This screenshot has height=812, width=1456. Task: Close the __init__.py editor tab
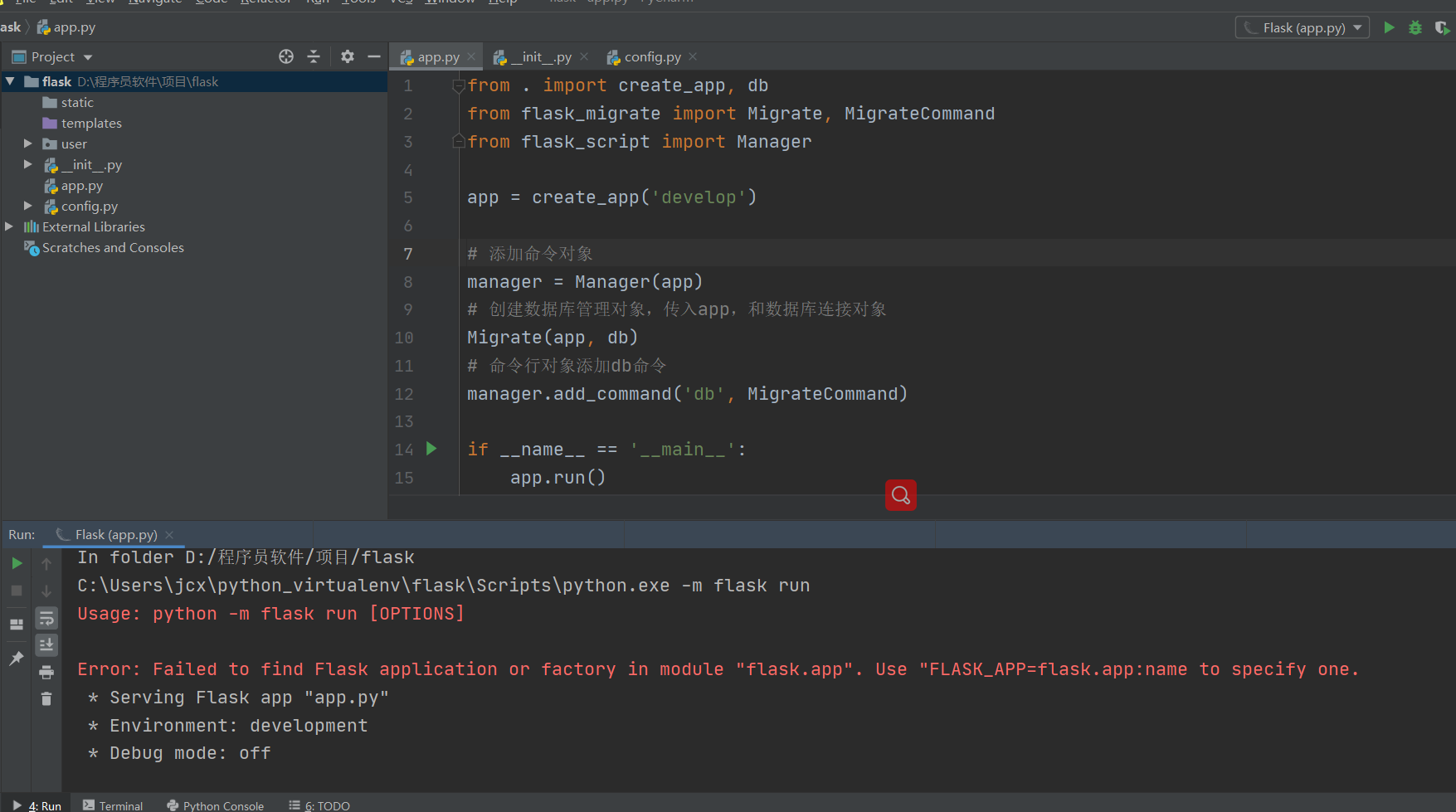584,56
